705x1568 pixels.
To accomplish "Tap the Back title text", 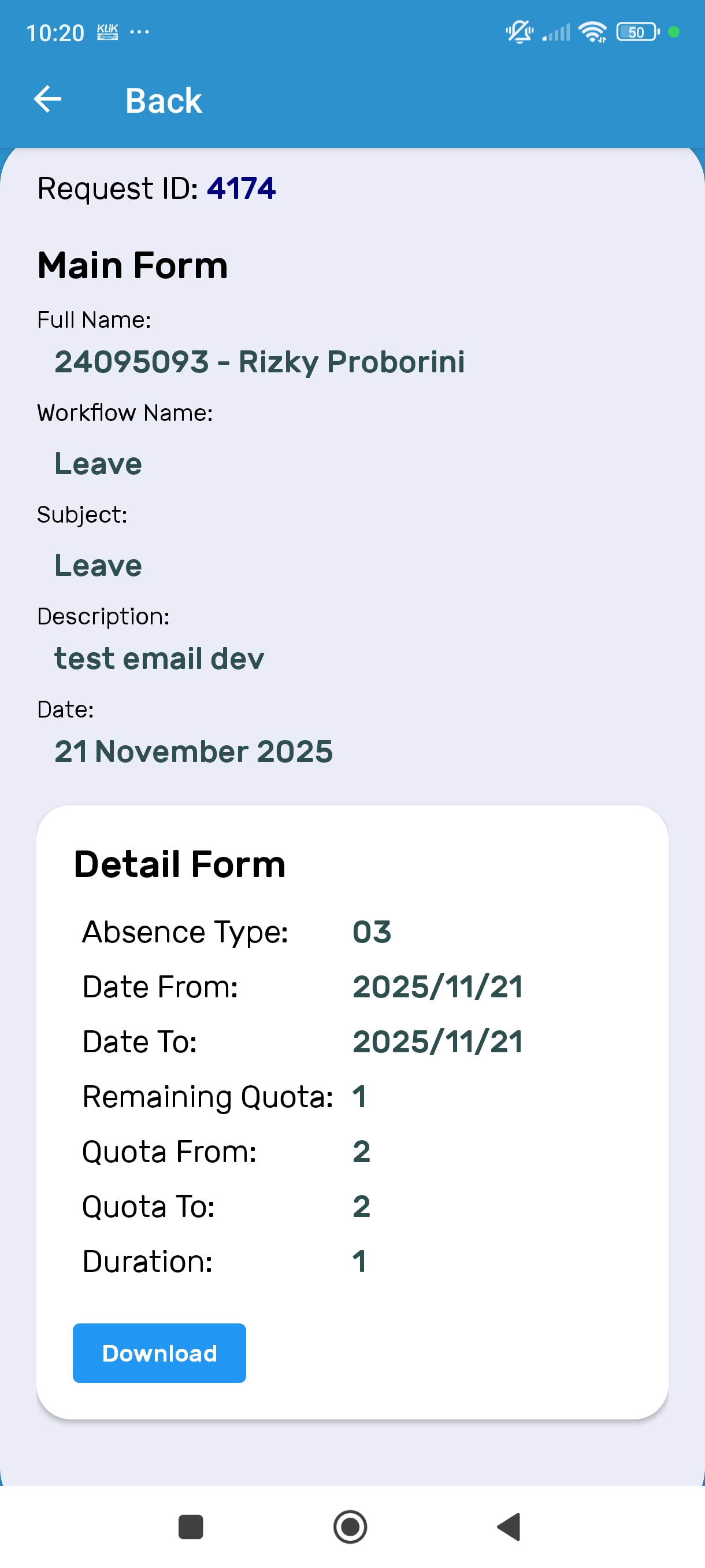I will click(x=163, y=101).
